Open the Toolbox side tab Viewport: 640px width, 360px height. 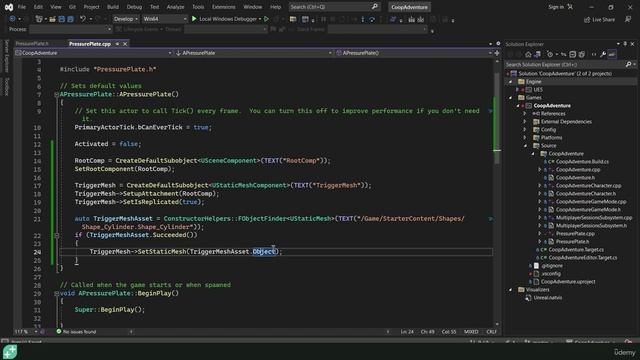pos(6,87)
